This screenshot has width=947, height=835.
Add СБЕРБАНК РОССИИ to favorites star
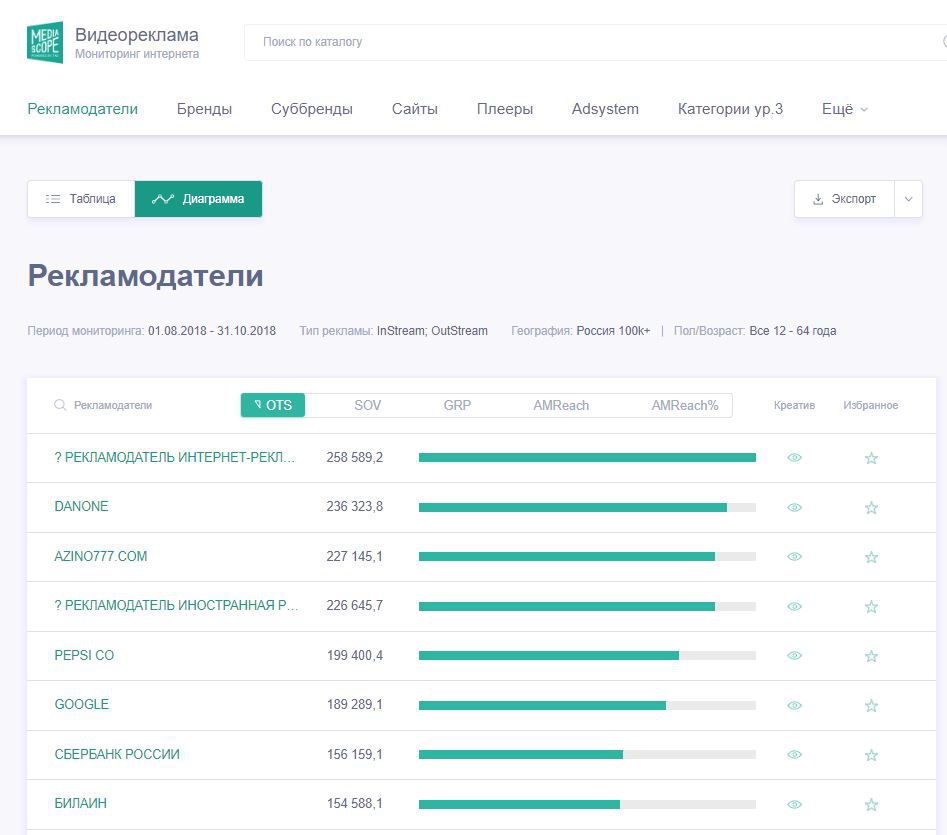(x=871, y=755)
